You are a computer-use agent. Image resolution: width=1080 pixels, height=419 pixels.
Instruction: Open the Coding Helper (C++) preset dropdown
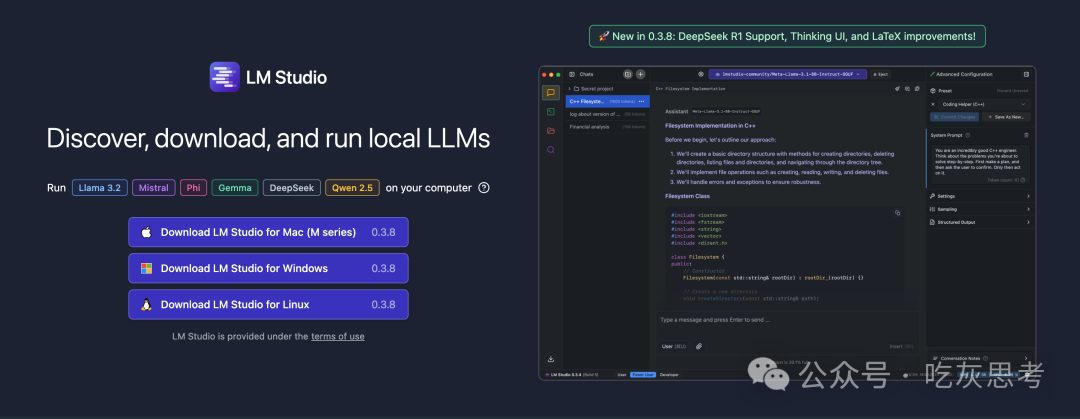coord(984,104)
